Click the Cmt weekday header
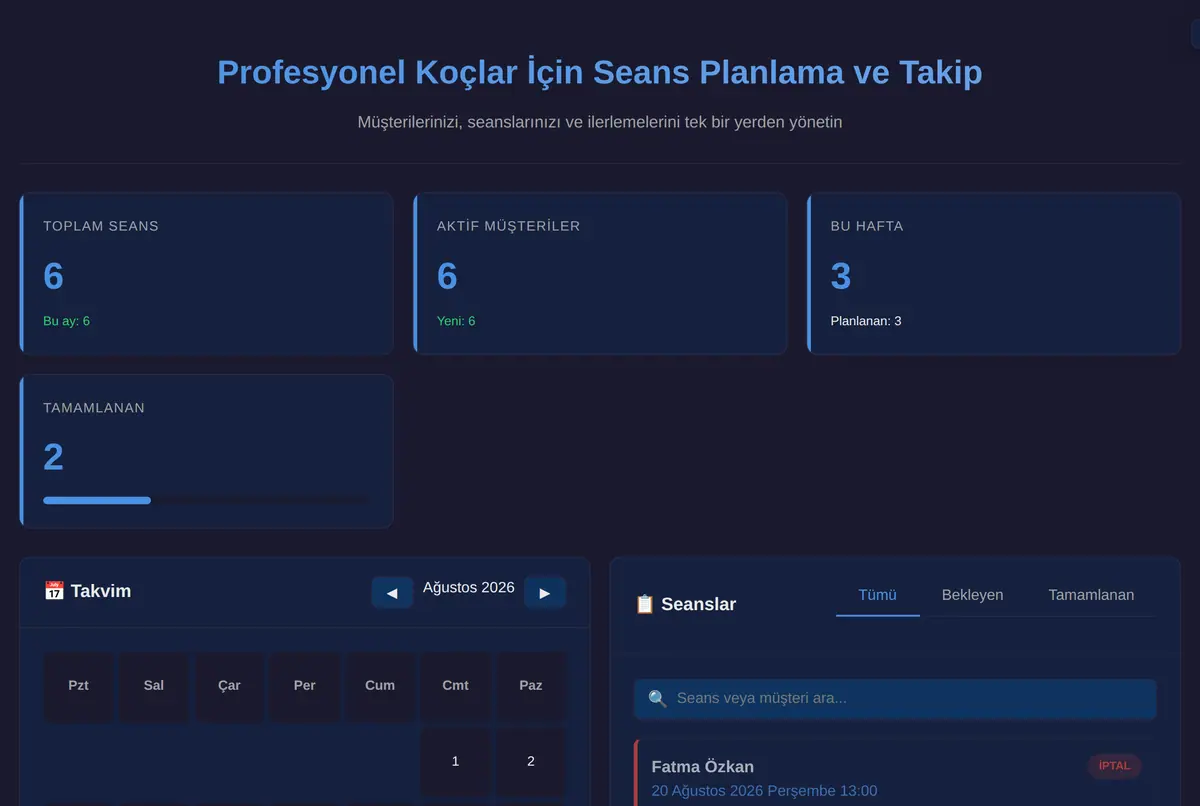 click(x=455, y=686)
